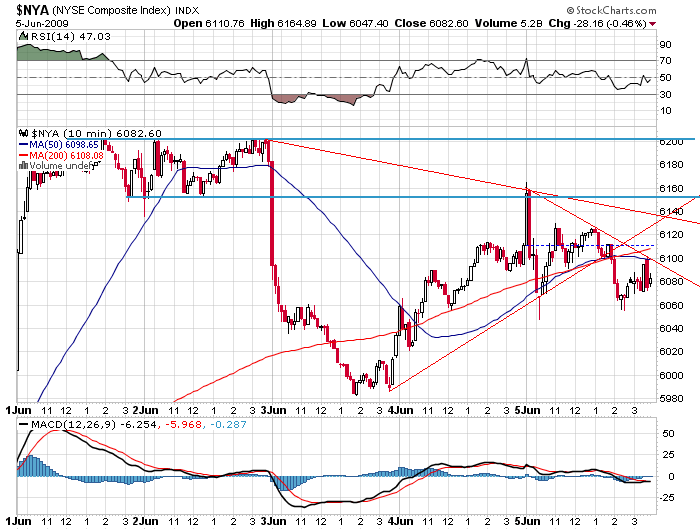
Task: Click the (NYSE Composite Index) name
Action: (x=111, y=10)
